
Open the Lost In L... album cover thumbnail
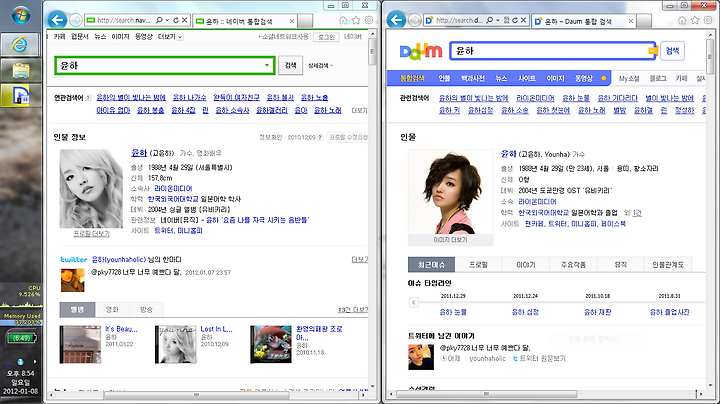point(176,345)
